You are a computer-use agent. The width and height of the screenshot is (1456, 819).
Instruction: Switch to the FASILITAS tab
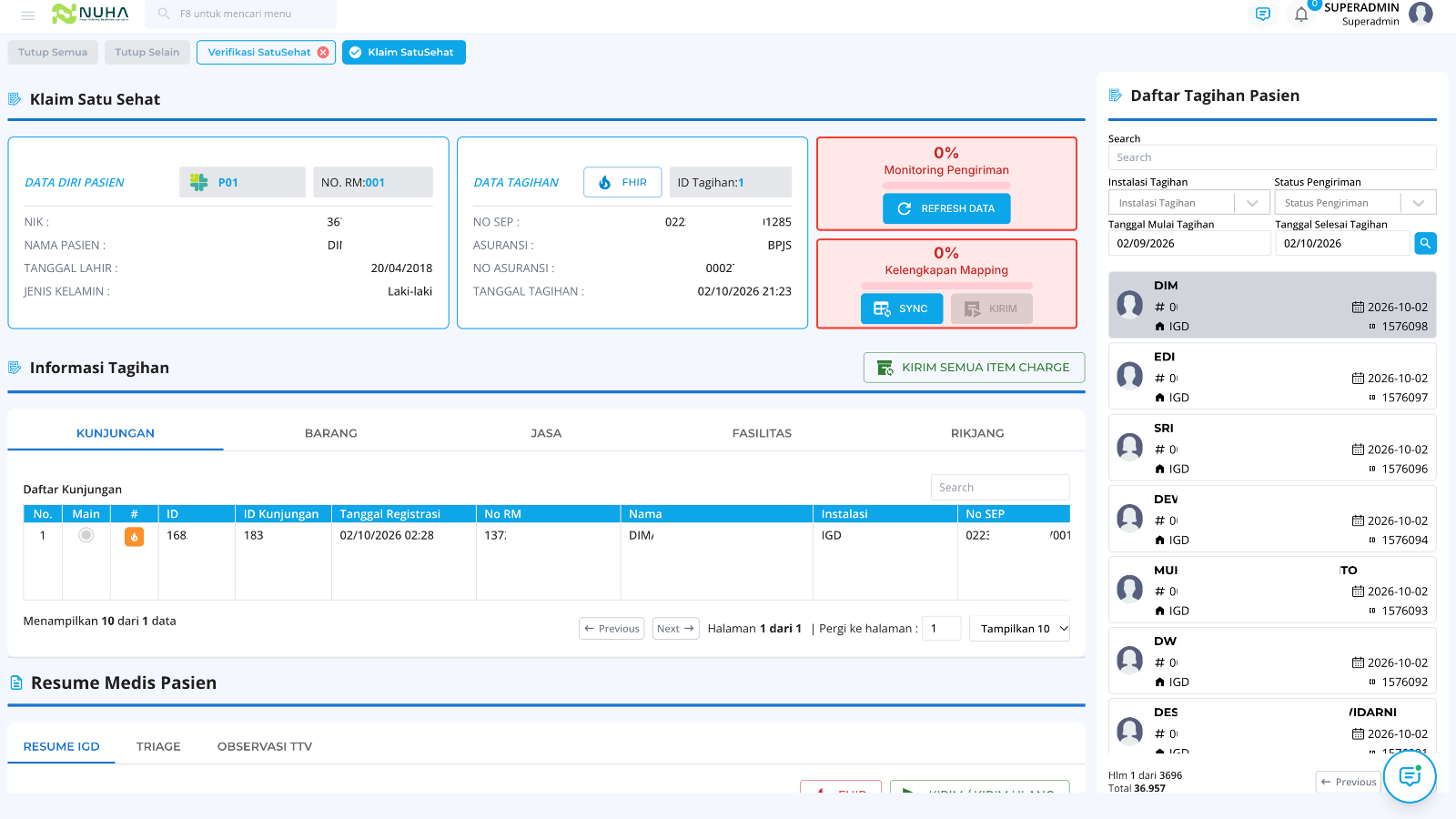pos(762,433)
